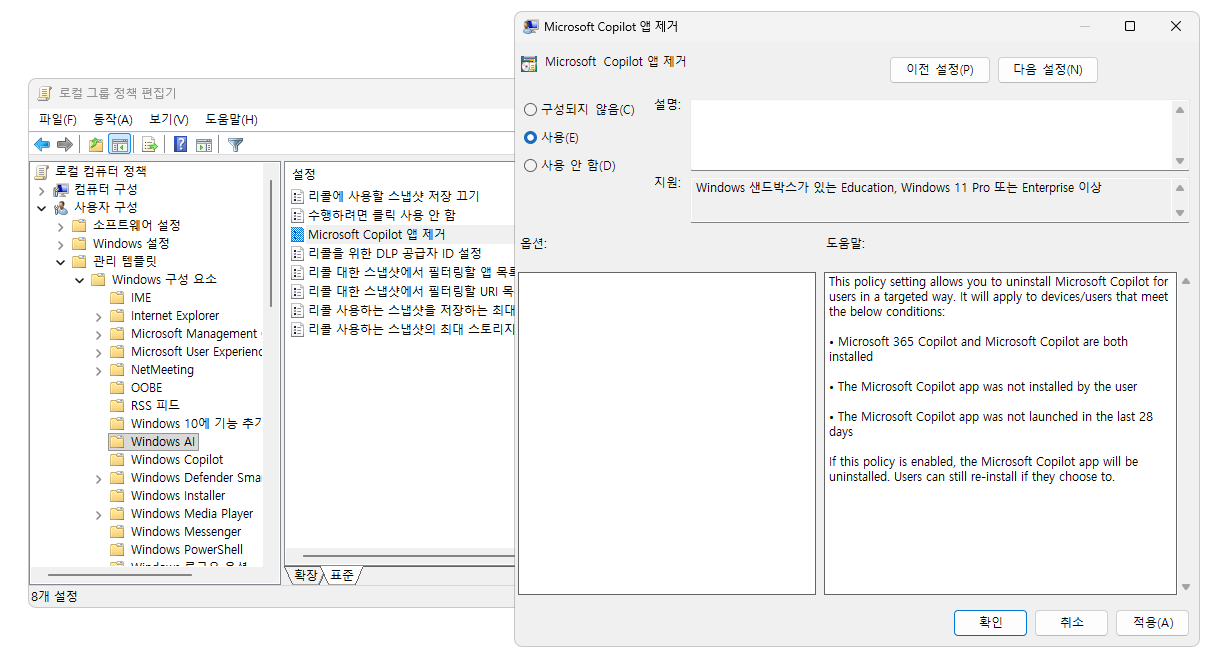Switch to the 표준 tab
Screen dimensions: 1208x662
point(342,575)
